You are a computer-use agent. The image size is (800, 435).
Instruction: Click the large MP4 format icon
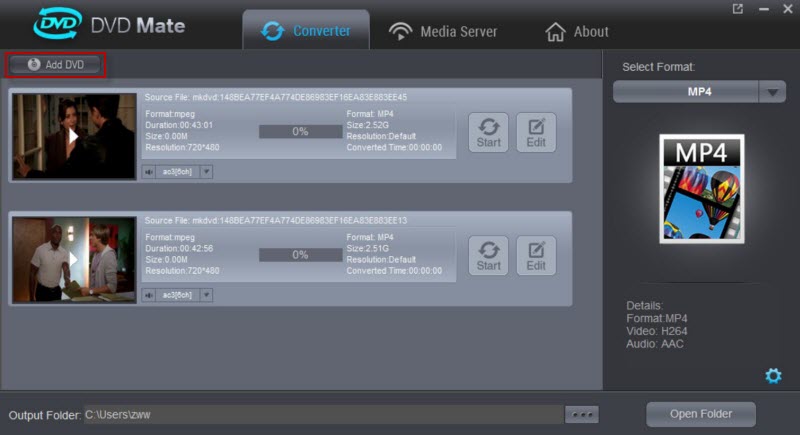point(701,188)
